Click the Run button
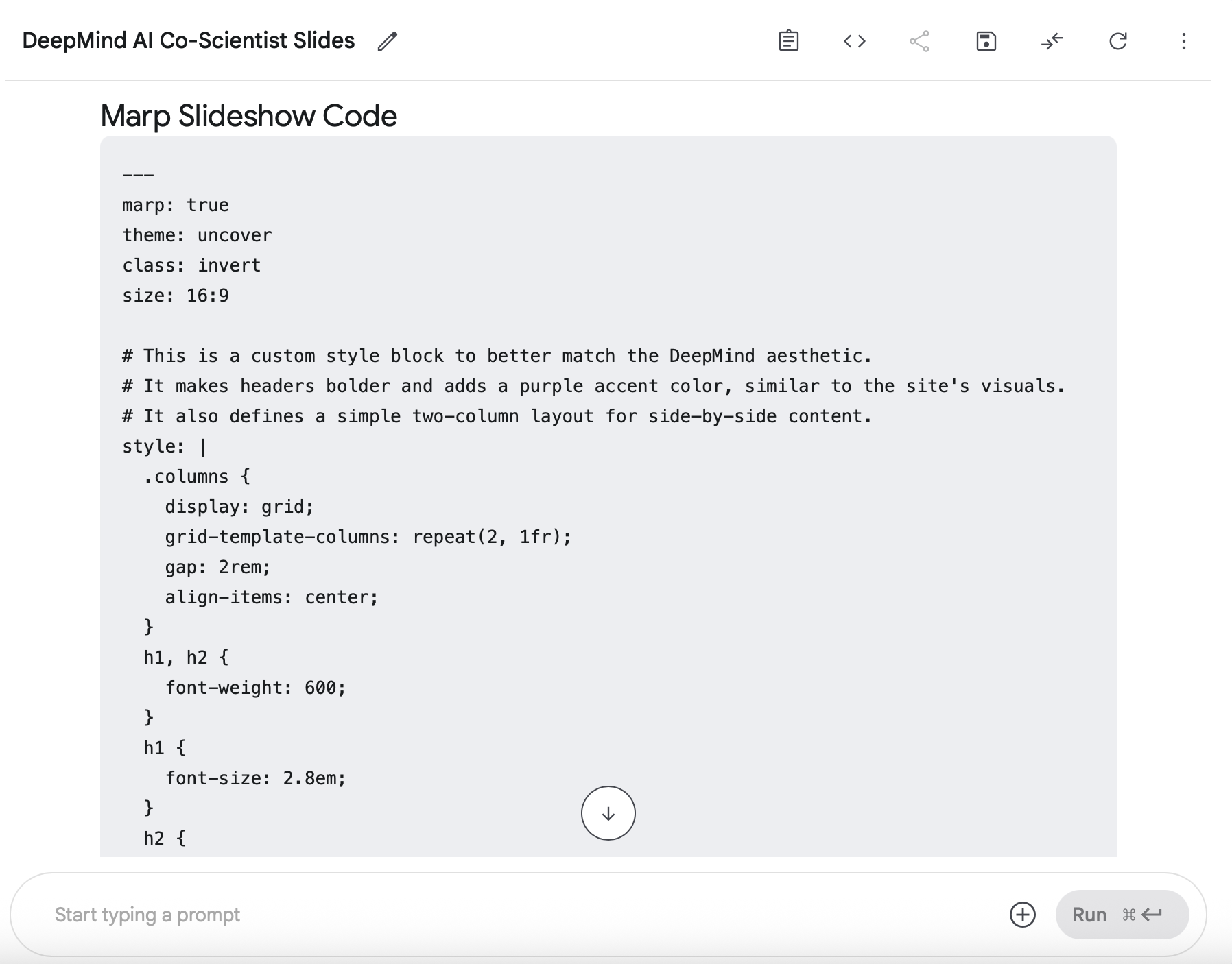 point(1122,915)
